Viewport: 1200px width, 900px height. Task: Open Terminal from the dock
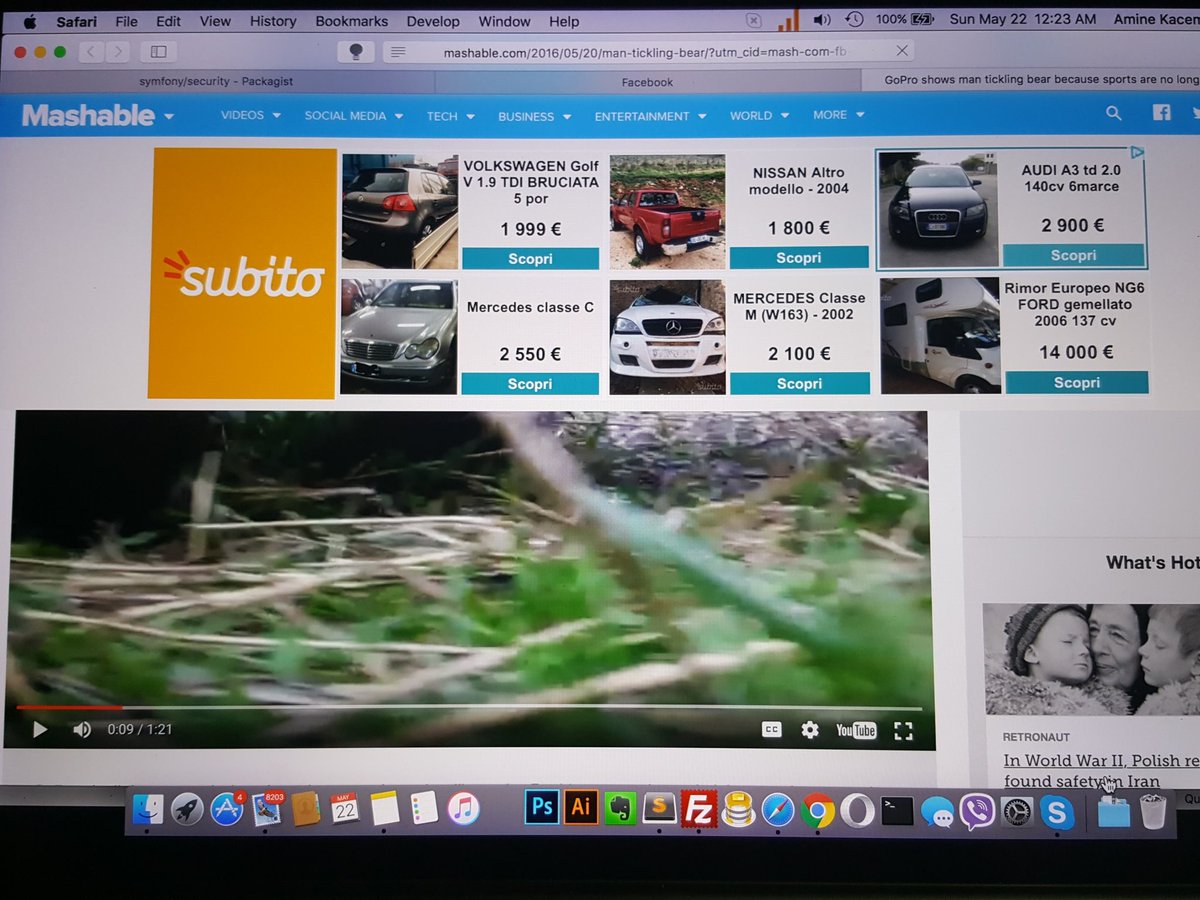pos(897,810)
